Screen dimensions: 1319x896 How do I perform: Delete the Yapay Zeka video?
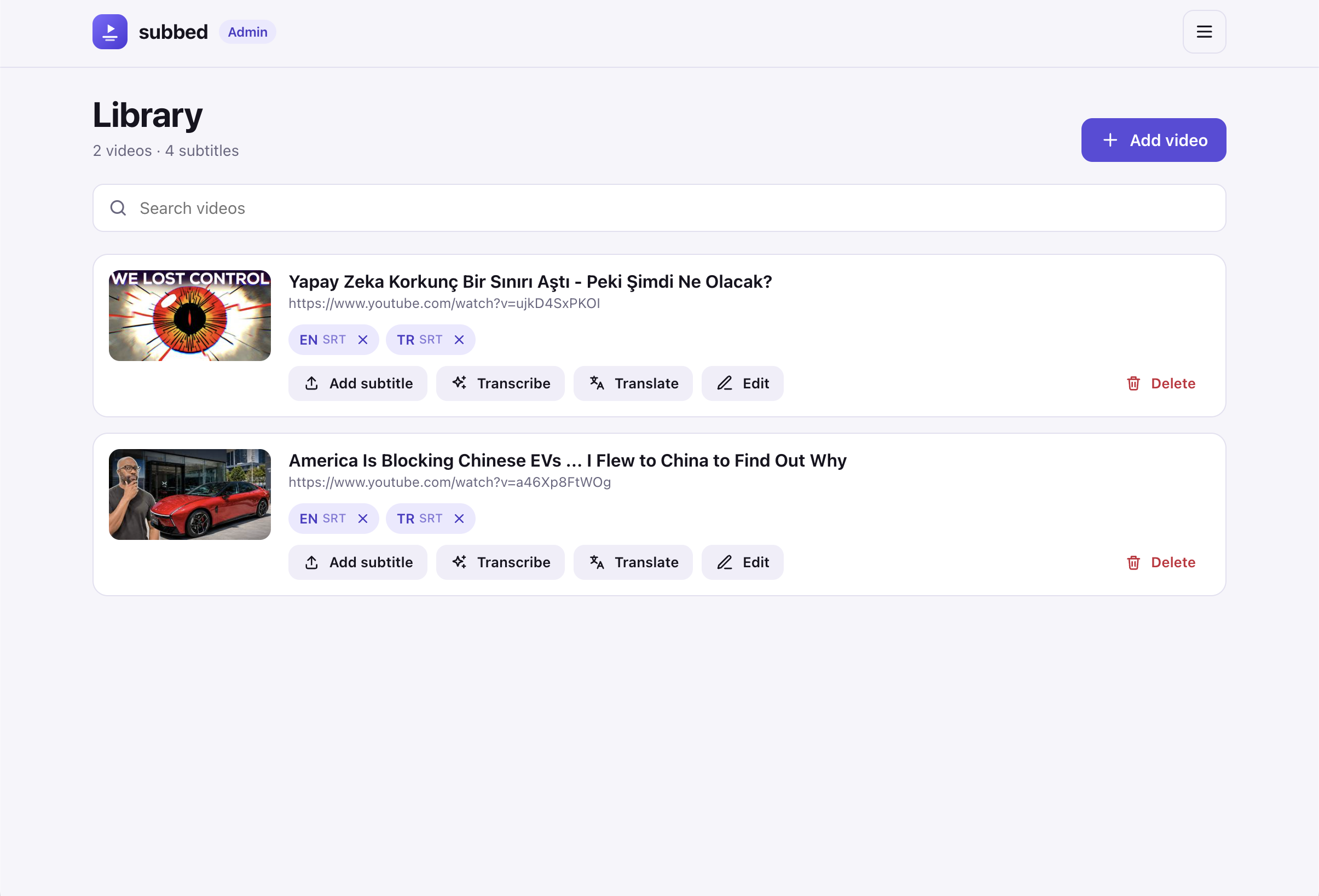(x=1161, y=383)
